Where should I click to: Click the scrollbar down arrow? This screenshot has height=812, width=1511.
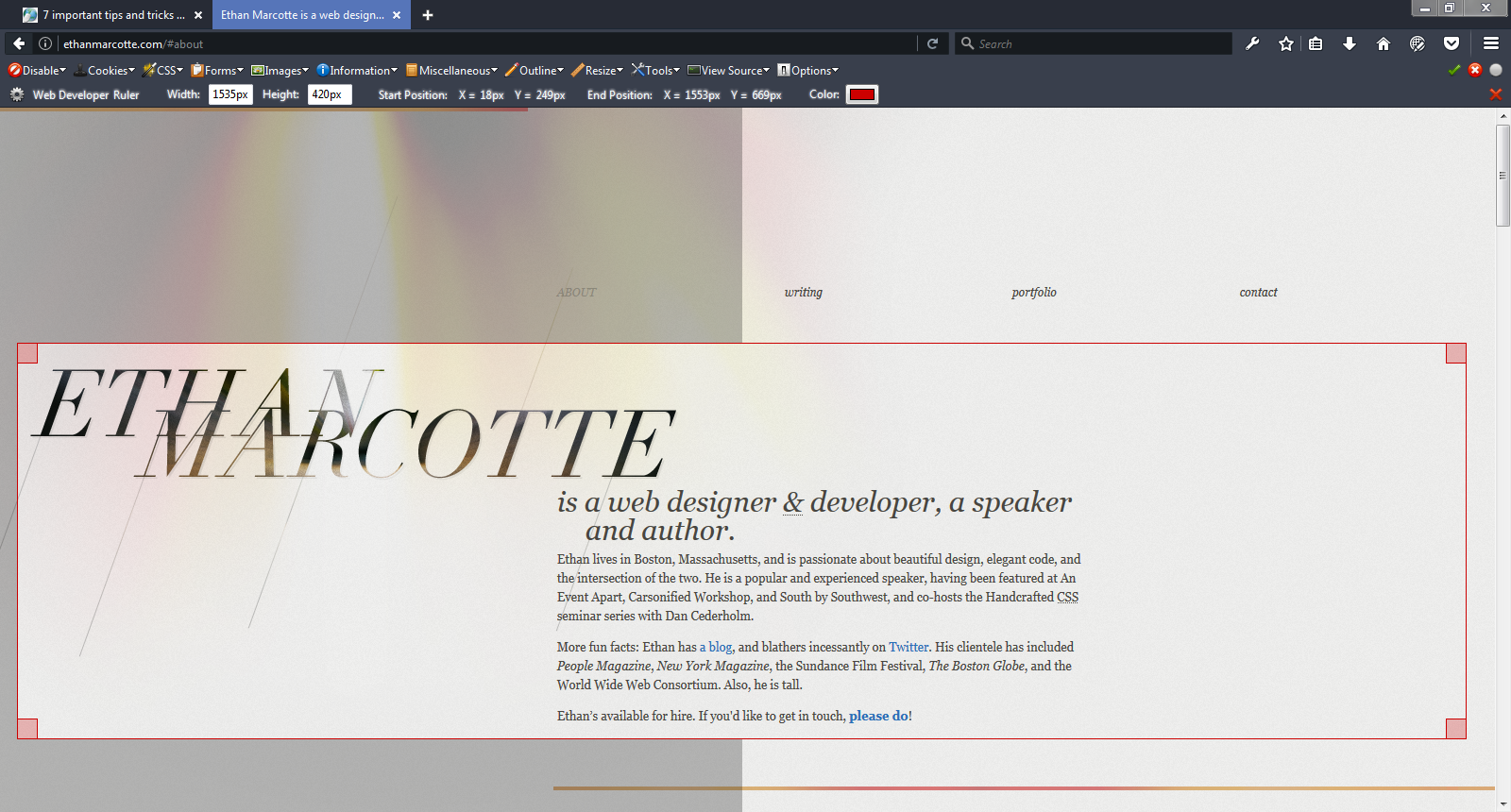[x=1503, y=804]
